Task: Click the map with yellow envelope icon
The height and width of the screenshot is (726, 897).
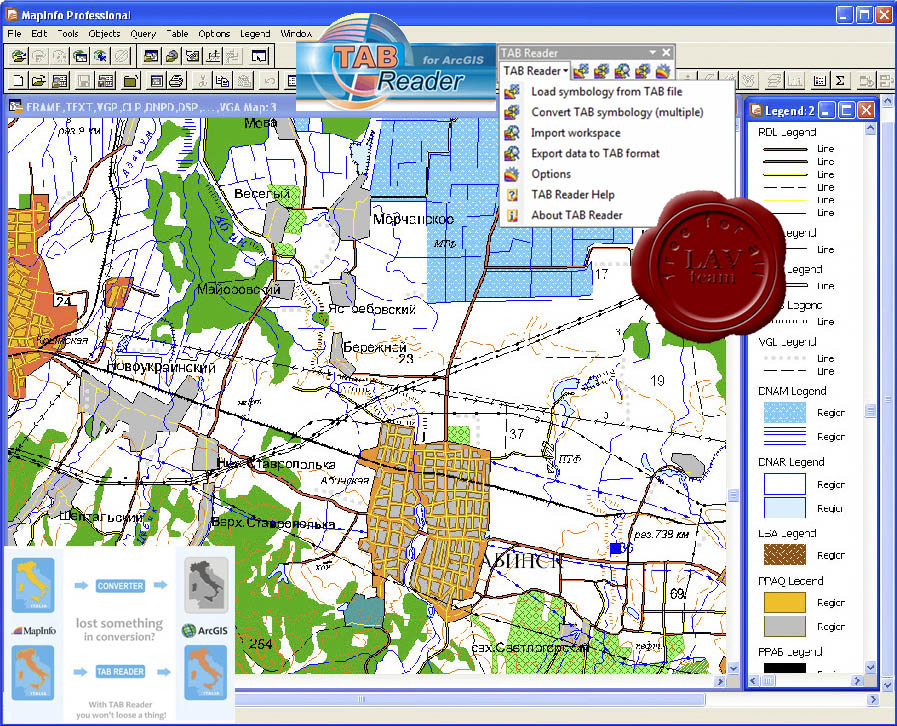Action: point(193,56)
